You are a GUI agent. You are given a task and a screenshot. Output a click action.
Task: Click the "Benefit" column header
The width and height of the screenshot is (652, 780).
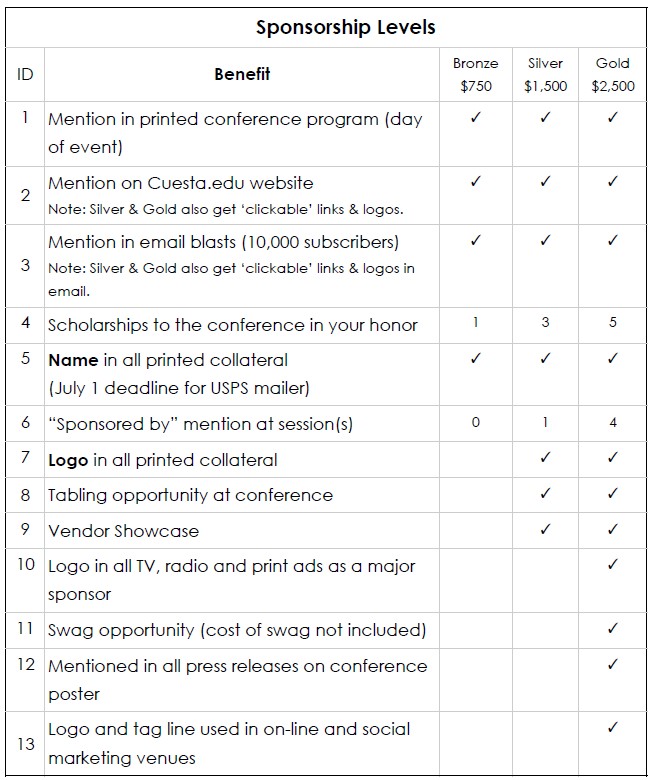(242, 73)
